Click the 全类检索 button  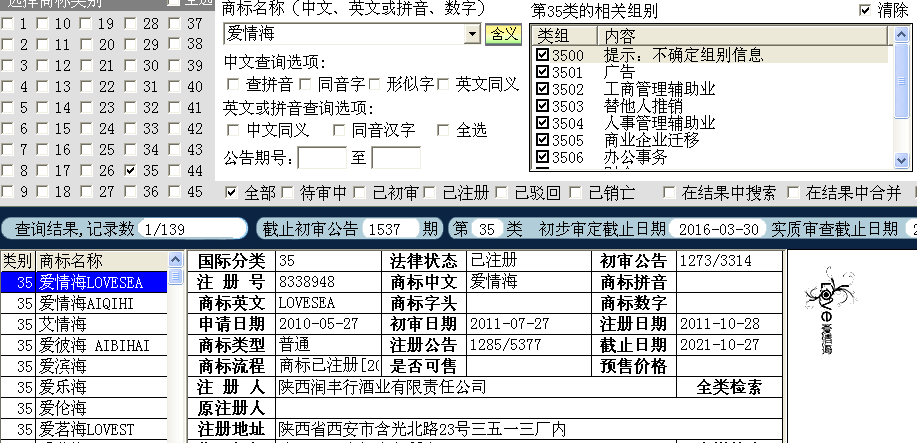click(x=729, y=387)
